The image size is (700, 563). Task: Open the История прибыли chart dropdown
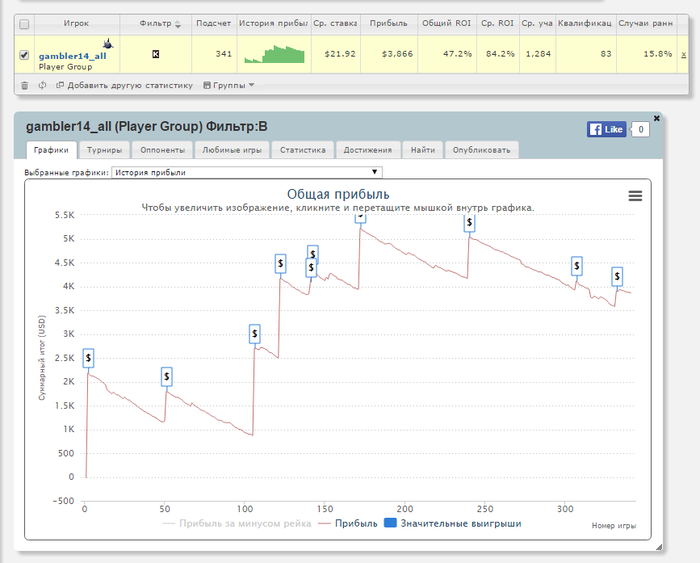pyautogui.click(x=247, y=172)
